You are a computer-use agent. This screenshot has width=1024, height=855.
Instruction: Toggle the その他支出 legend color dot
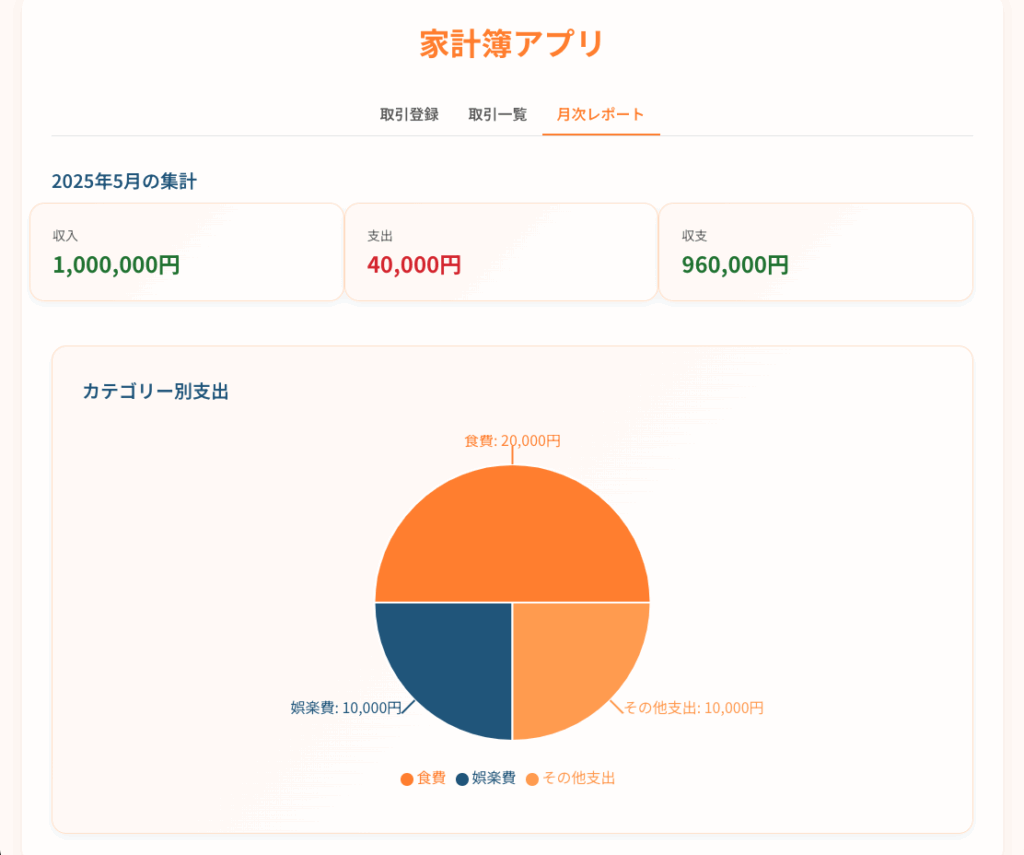pos(532,779)
